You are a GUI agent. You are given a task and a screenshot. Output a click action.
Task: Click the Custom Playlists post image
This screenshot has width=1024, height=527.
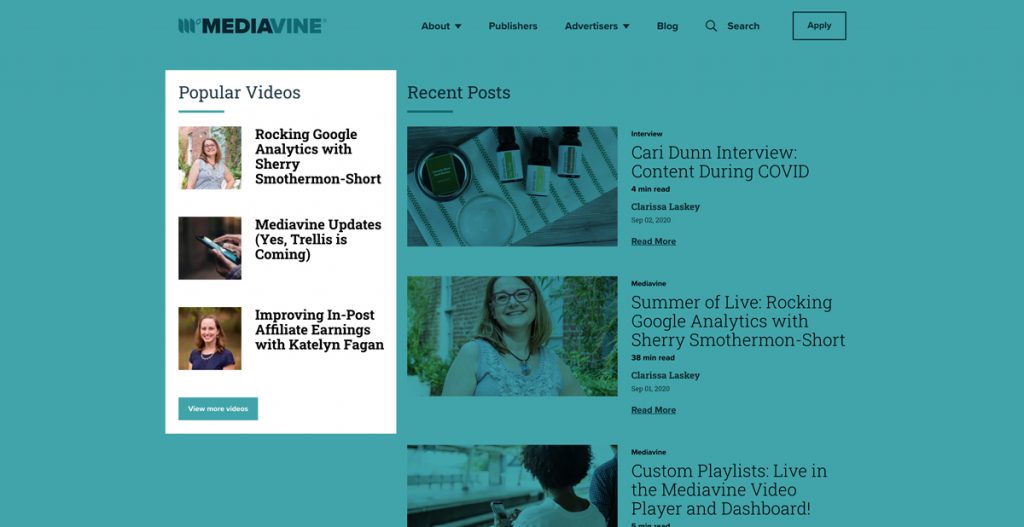(x=512, y=486)
